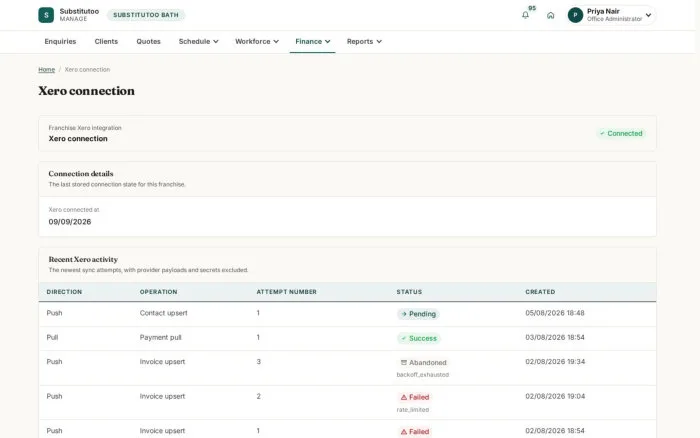Click the rate_limited error text

(412, 410)
